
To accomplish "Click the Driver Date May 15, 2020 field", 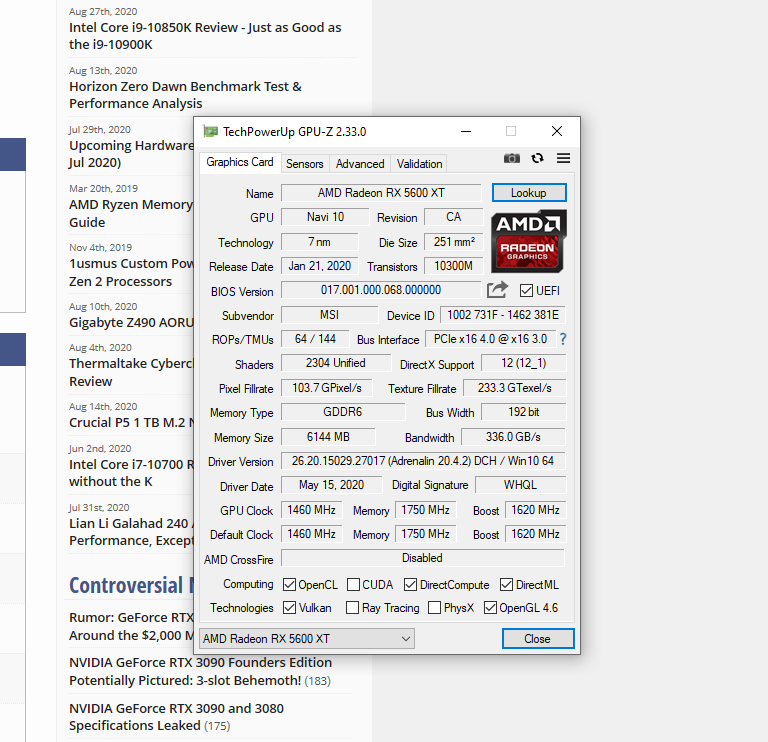I will point(332,485).
